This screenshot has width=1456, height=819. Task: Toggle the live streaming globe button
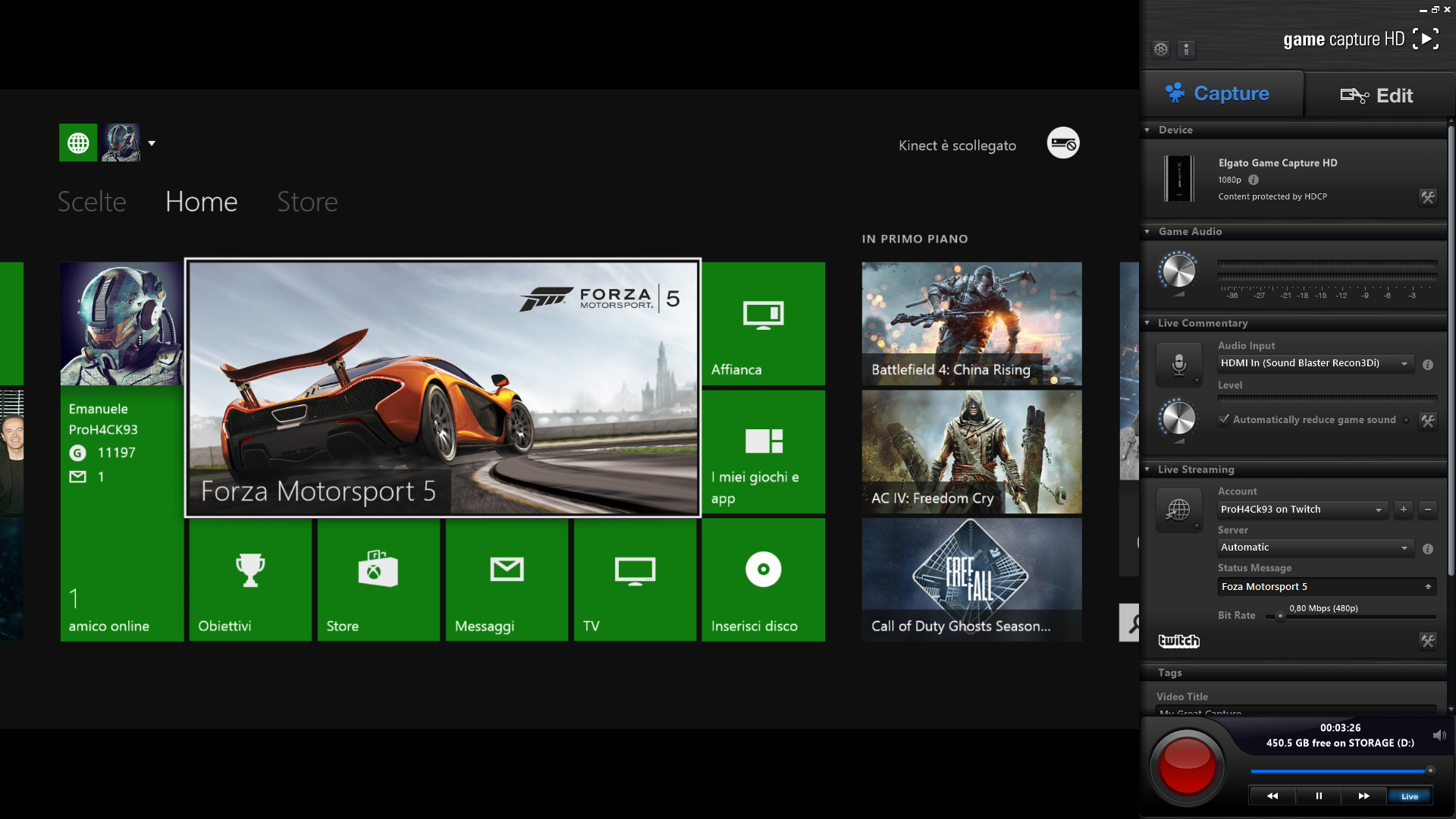click(1178, 510)
